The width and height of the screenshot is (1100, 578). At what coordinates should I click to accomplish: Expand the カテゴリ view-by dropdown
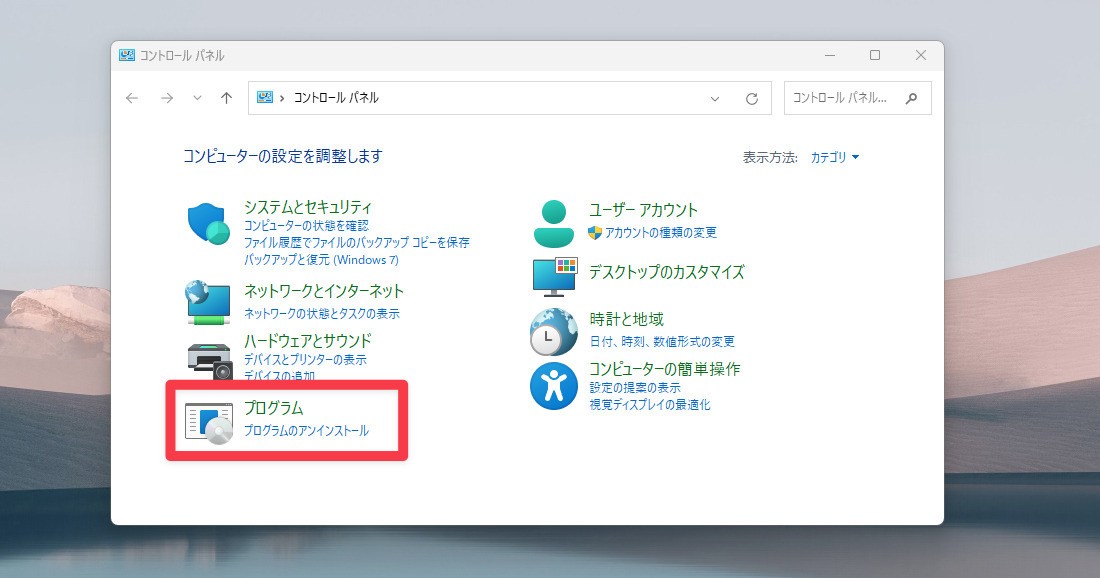[835, 157]
